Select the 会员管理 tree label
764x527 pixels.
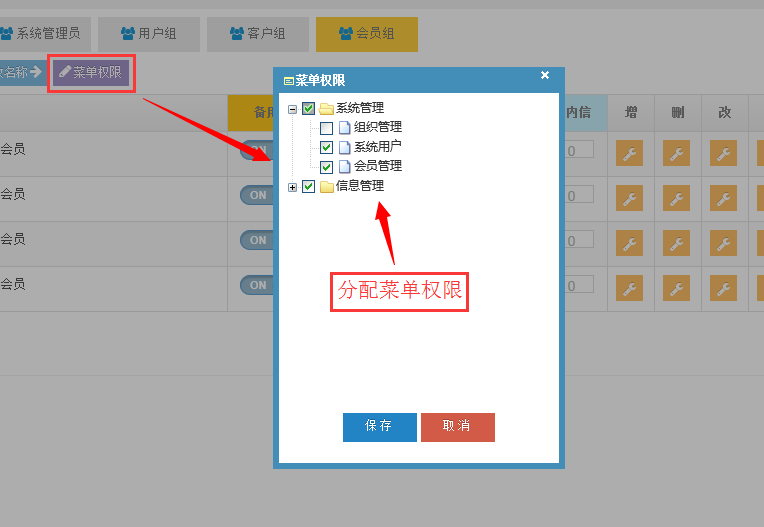pyautogui.click(x=378, y=166)
